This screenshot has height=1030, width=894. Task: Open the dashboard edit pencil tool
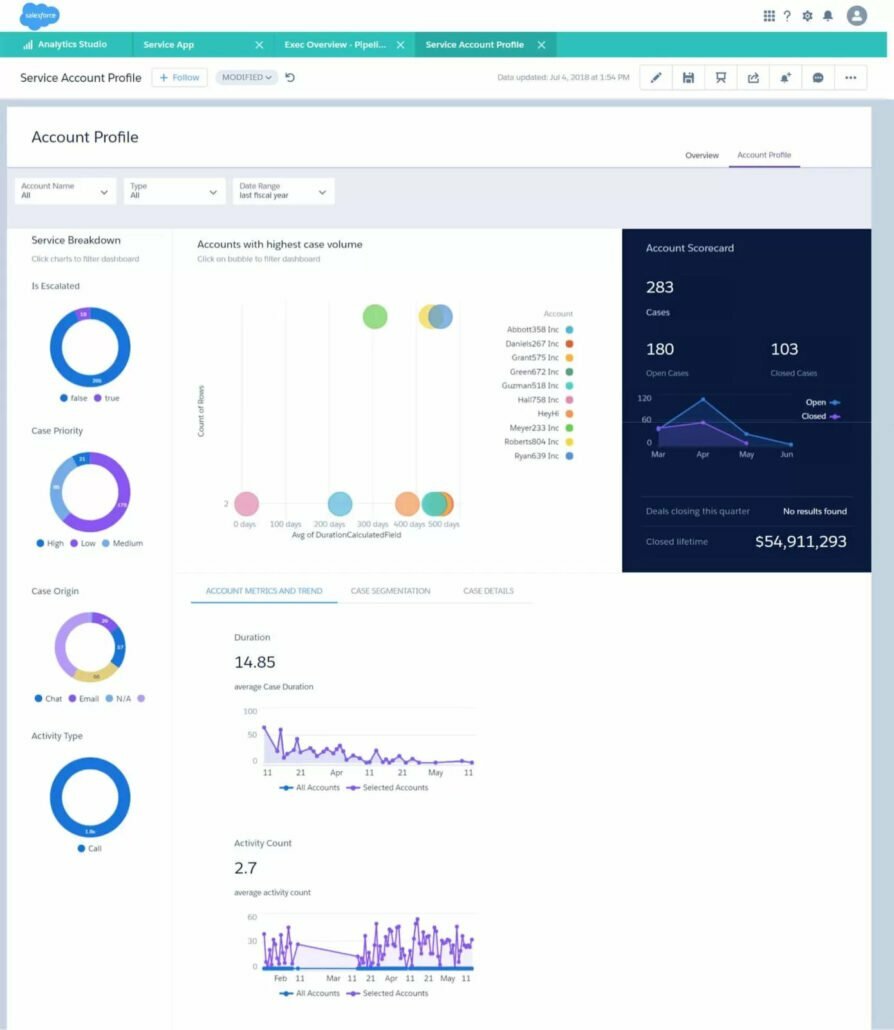point(656,77)
